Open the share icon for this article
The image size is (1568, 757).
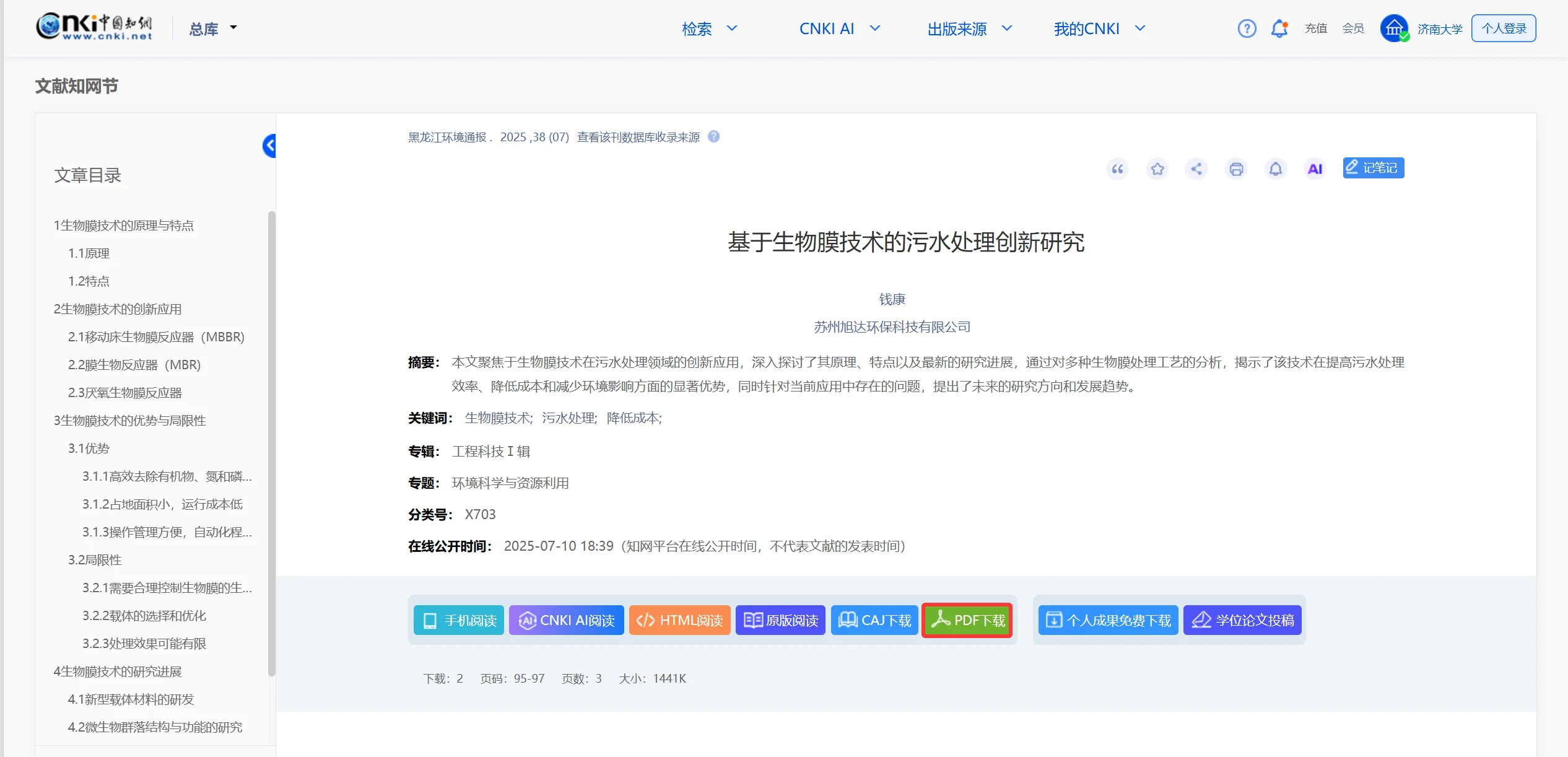click(1196, 168)
